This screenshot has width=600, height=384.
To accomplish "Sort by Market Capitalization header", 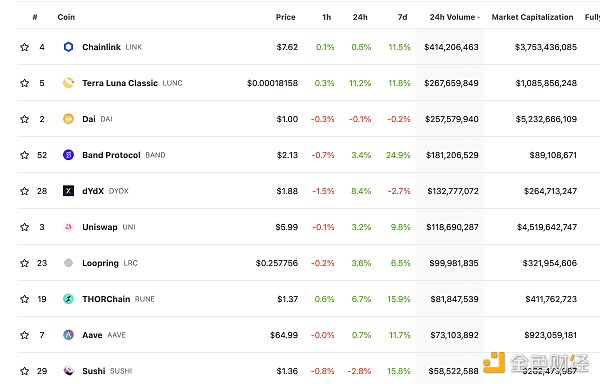I will pos(532,17).
